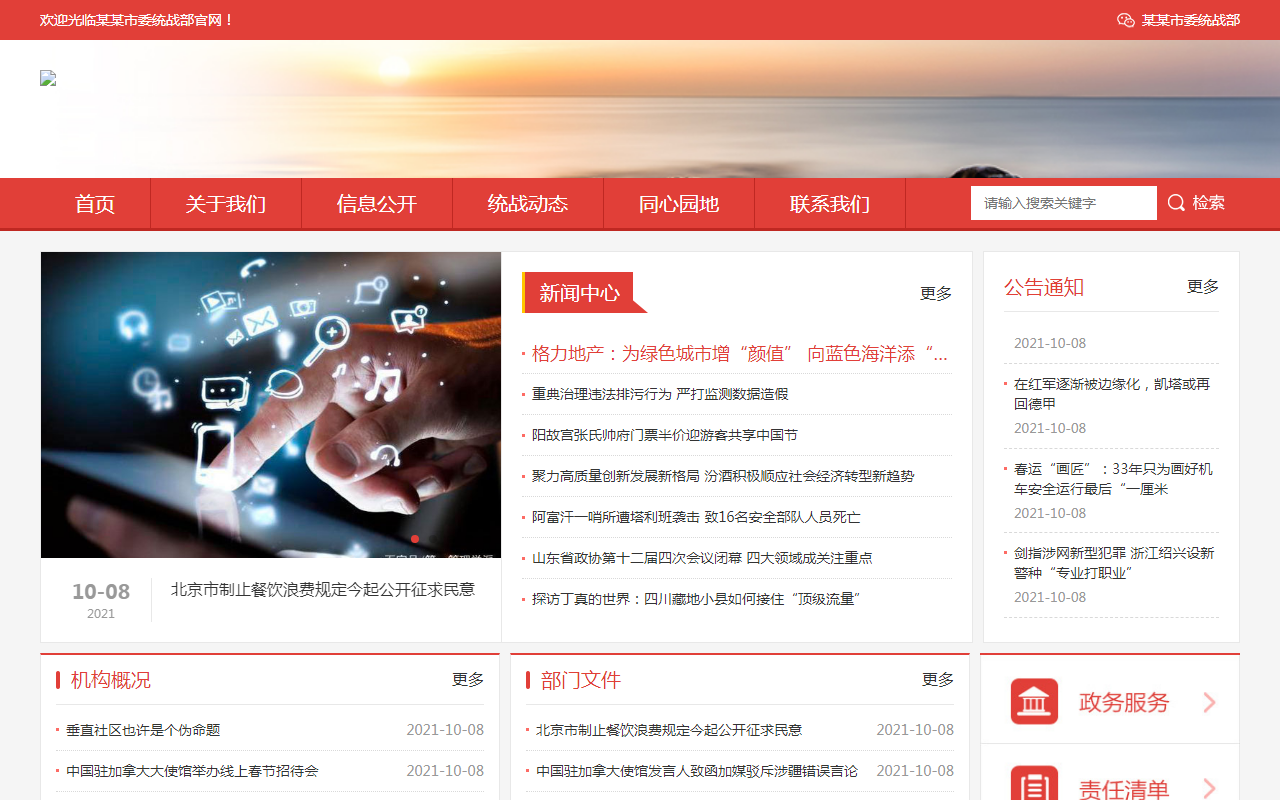Click 更多 next to 部门文件
This screenshot has width=1280, height=800.
click(x=938, y=680)
